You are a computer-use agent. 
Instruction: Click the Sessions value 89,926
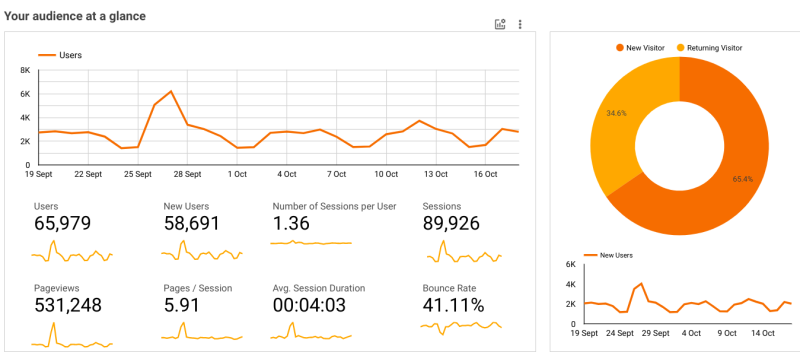point(451,223)
